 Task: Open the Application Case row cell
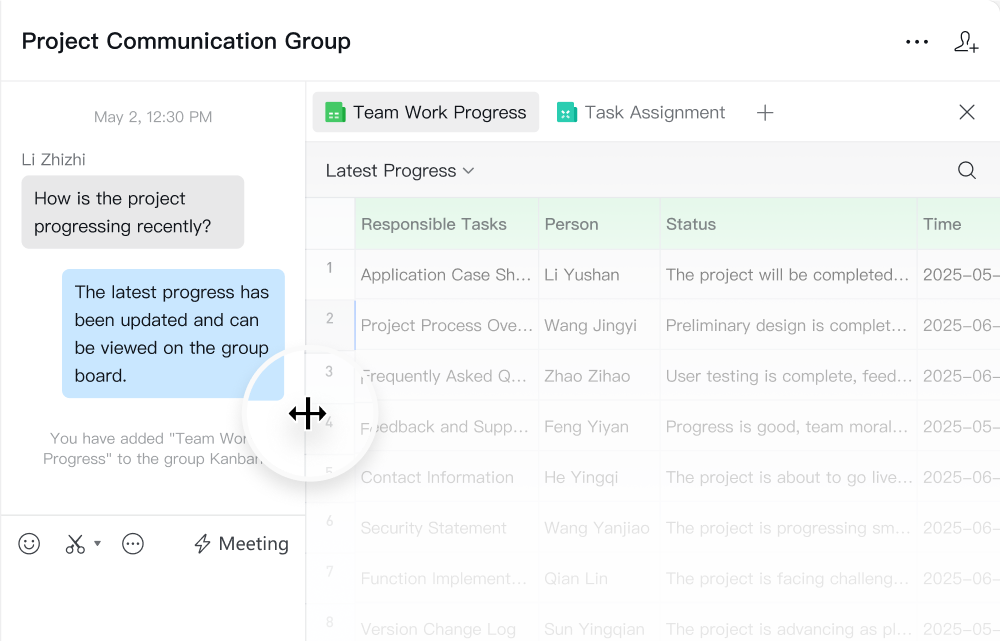pyautogui.click(x=446, y=275)
